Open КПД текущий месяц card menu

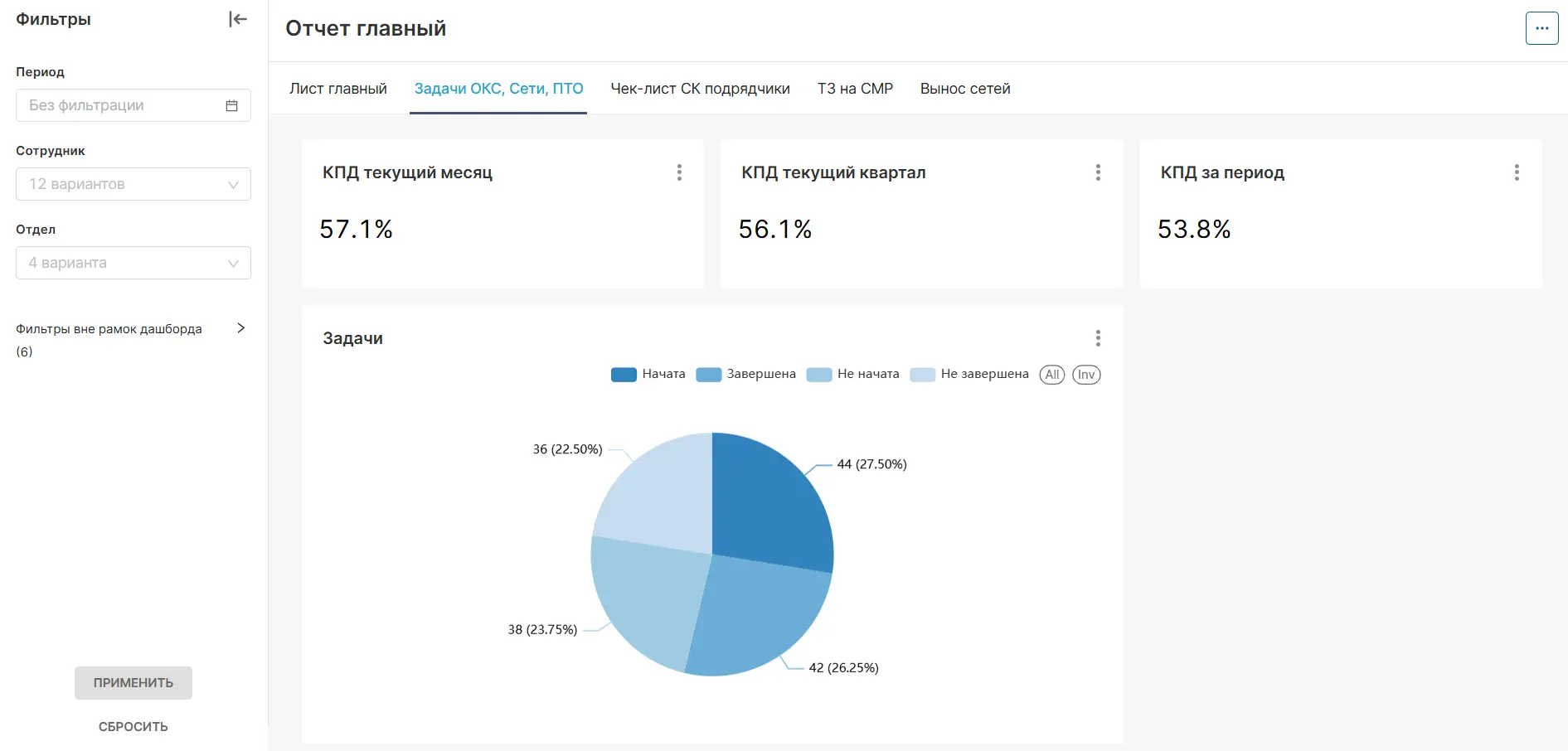click(679, 172)
